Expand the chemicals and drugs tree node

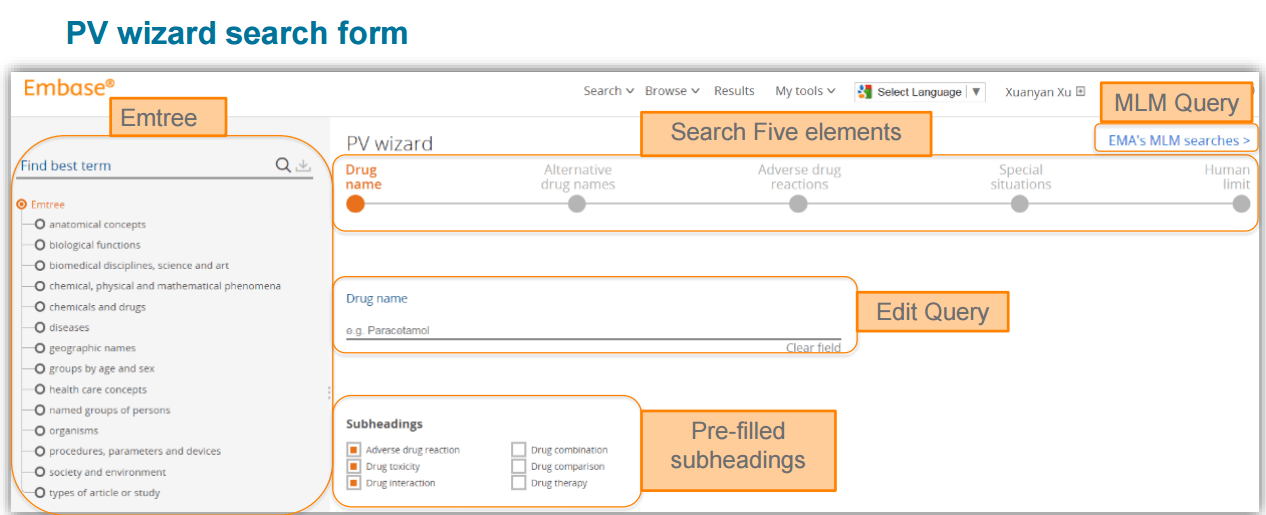pyautogui.click(x=40, y=307)
